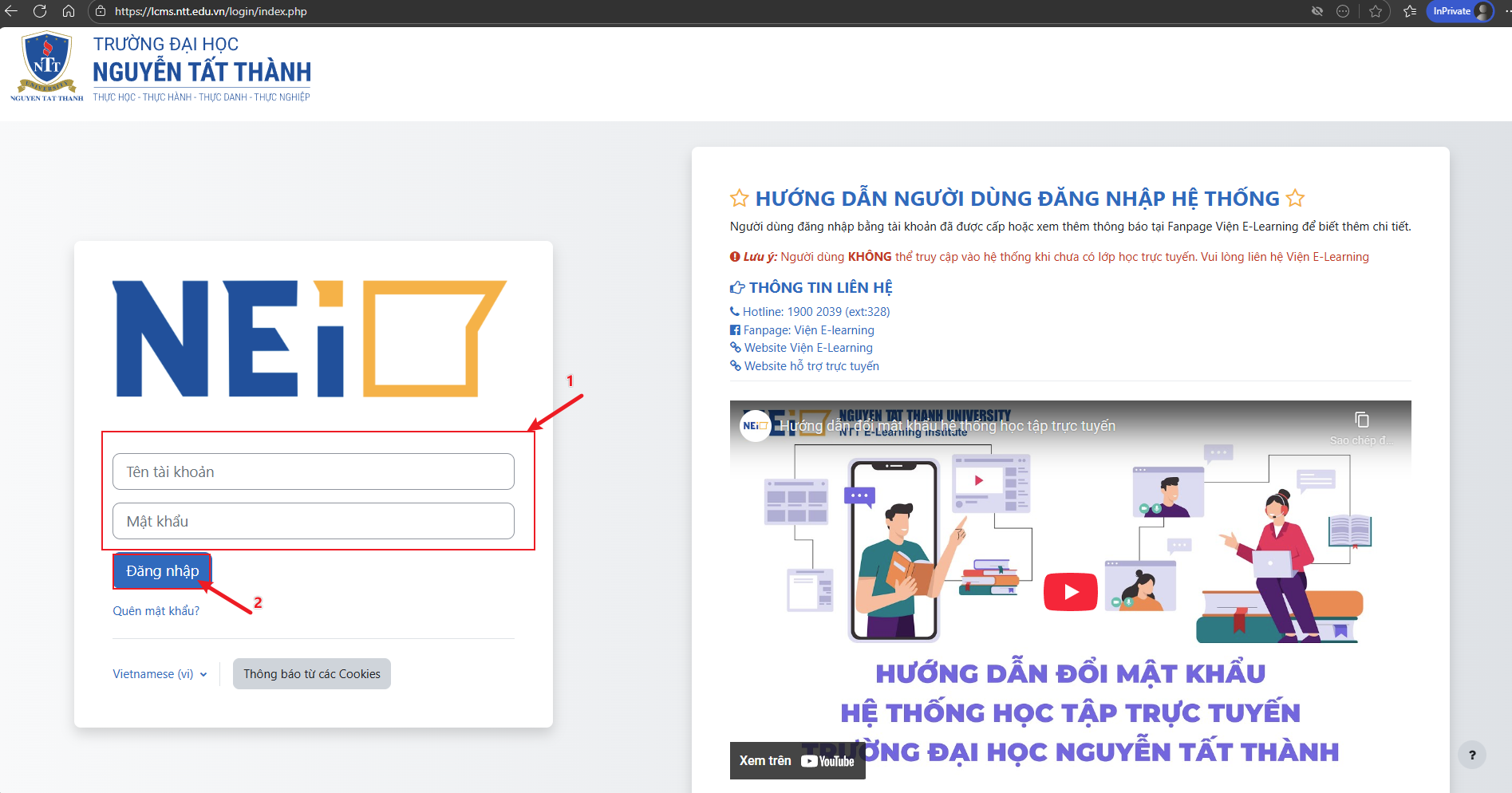Add page to favorites star icon
1512x793 pixels.
pyautogui.click(x=1376, y=11)
